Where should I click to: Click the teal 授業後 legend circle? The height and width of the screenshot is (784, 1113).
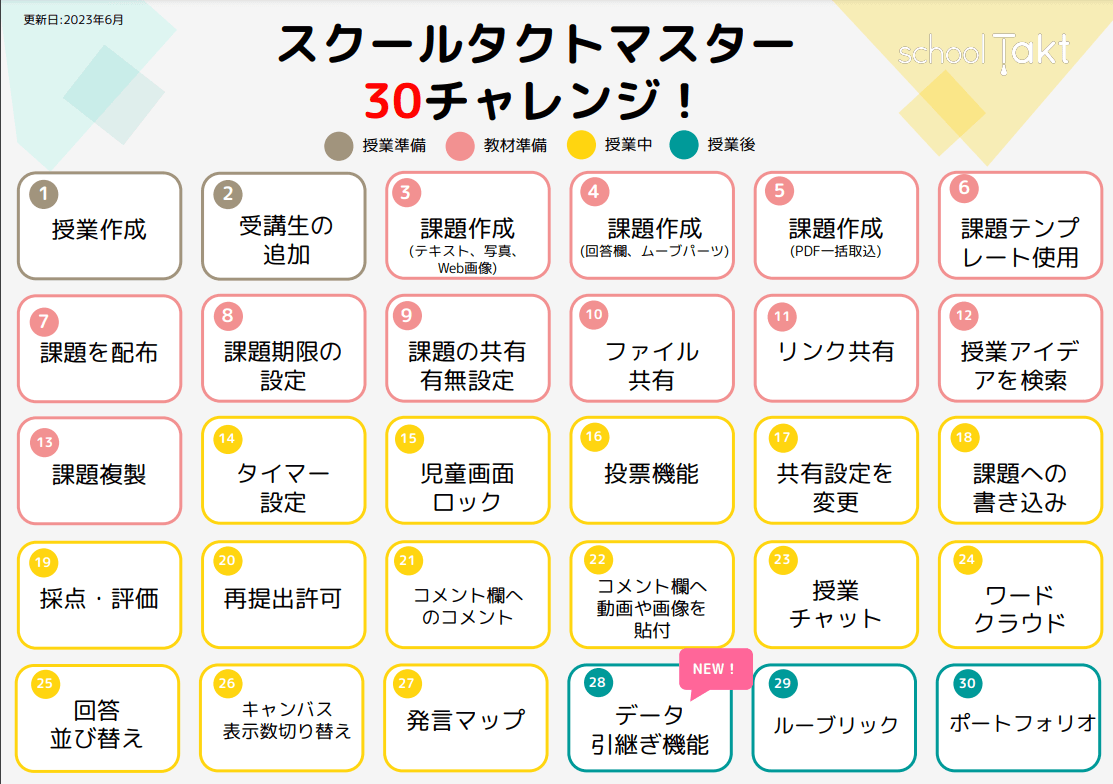(x=684, y=145)
